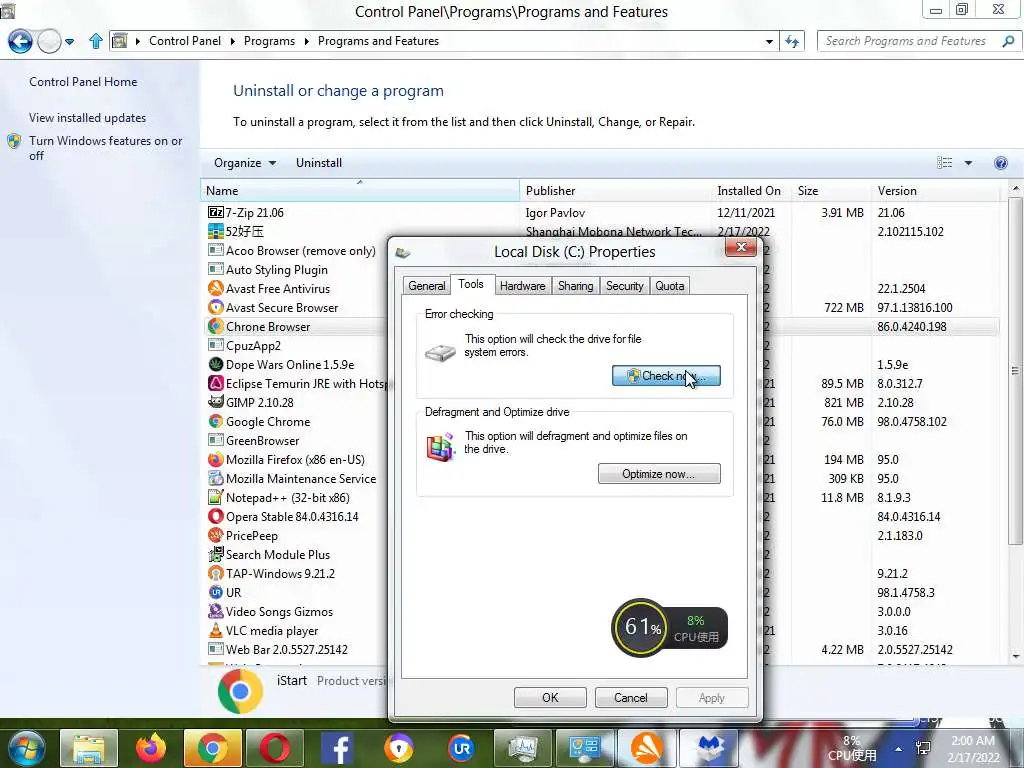Click the Refresh button beside address bar
Screen dimensions: 1024x768
point(792,41)
